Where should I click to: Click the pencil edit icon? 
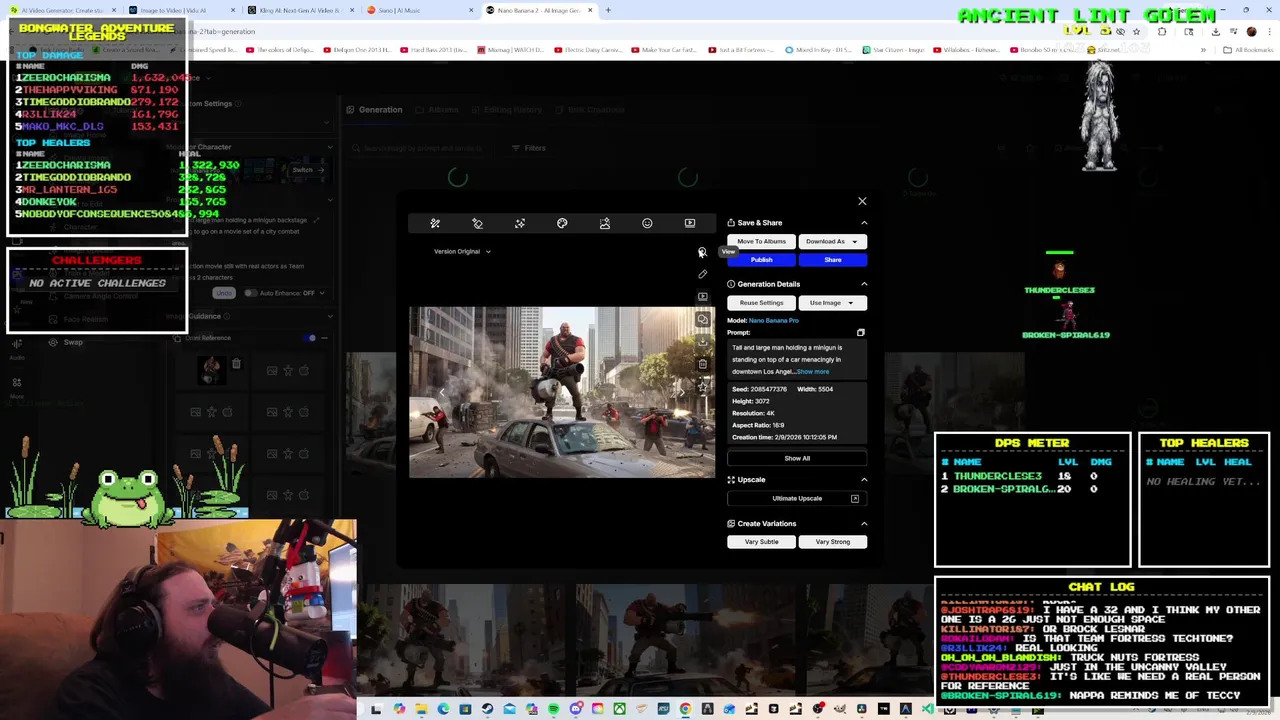coord(702,274)
